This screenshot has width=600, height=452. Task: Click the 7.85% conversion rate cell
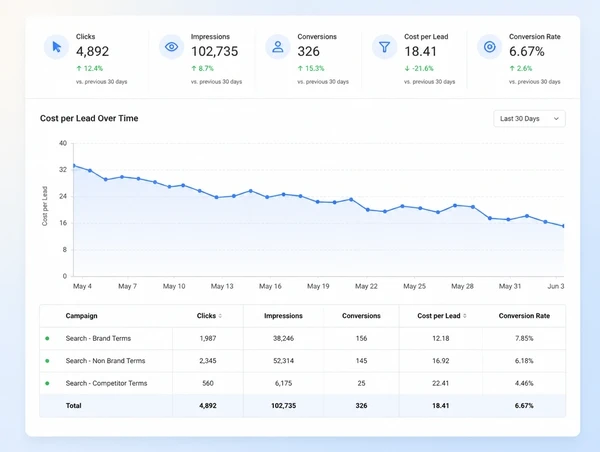tap(524, 338)
